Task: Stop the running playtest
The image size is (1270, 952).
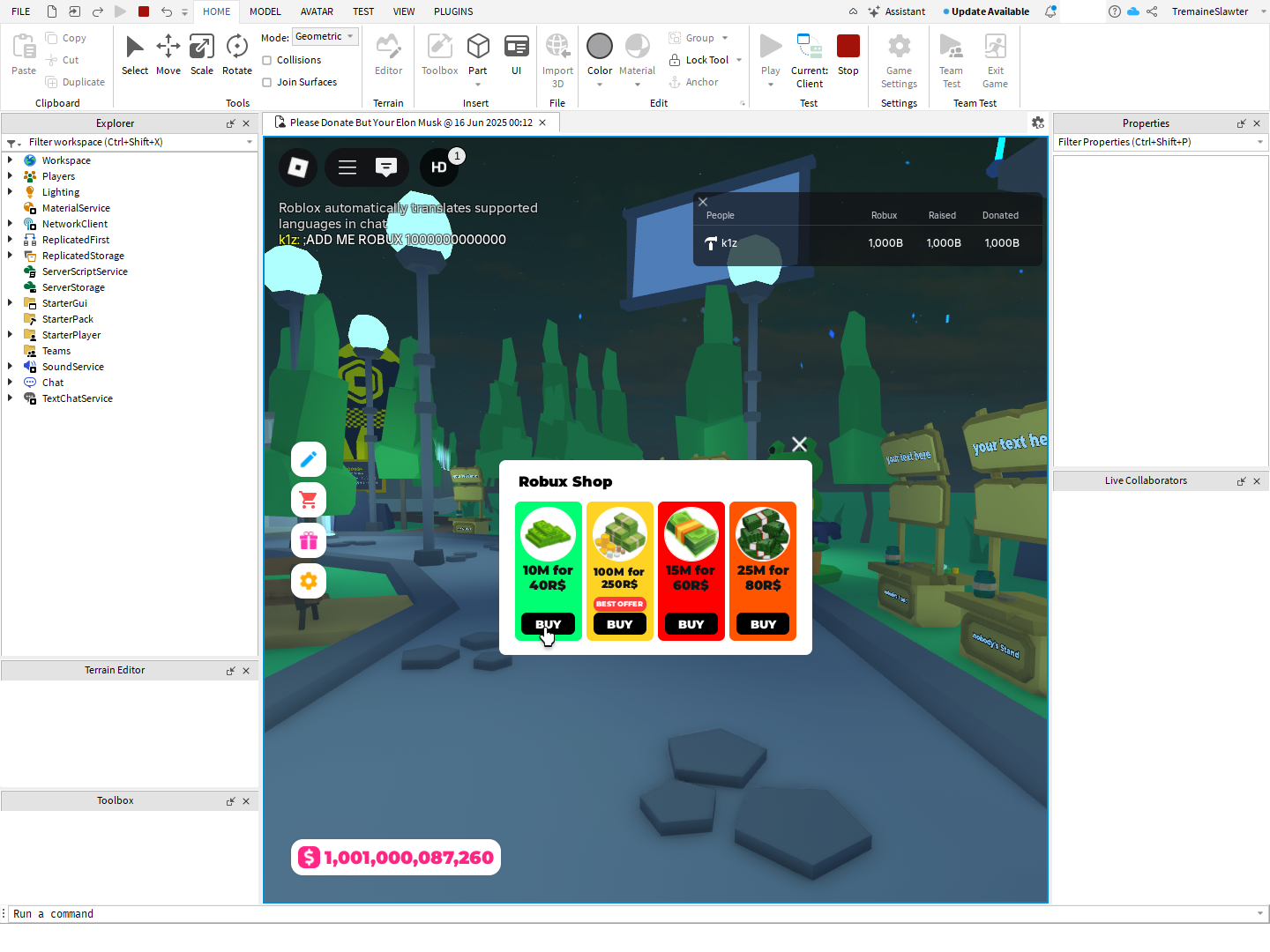Action: point(848,55)
